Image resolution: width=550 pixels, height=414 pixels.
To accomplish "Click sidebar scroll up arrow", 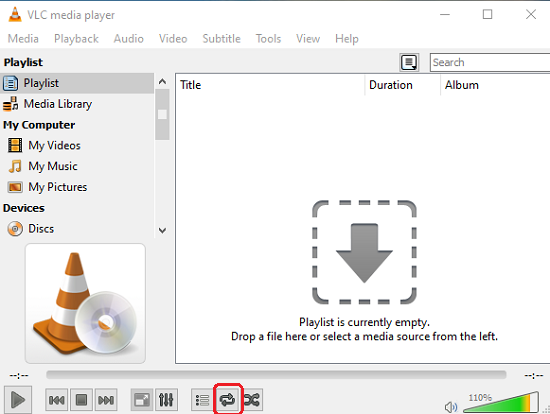I will (x=162, y=82).
